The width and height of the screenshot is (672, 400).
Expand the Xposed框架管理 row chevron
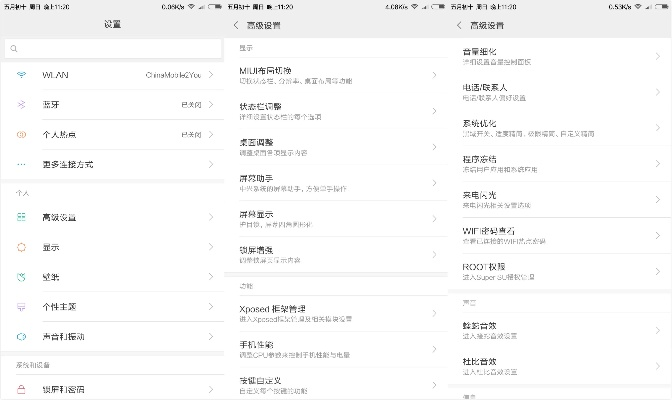[x=434, y=313]
